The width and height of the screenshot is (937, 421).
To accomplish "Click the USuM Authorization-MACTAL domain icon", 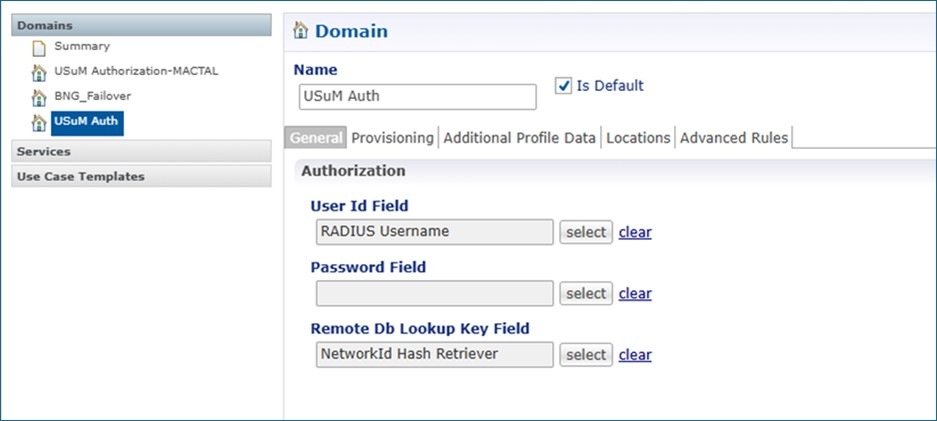I will click(39, 73).
